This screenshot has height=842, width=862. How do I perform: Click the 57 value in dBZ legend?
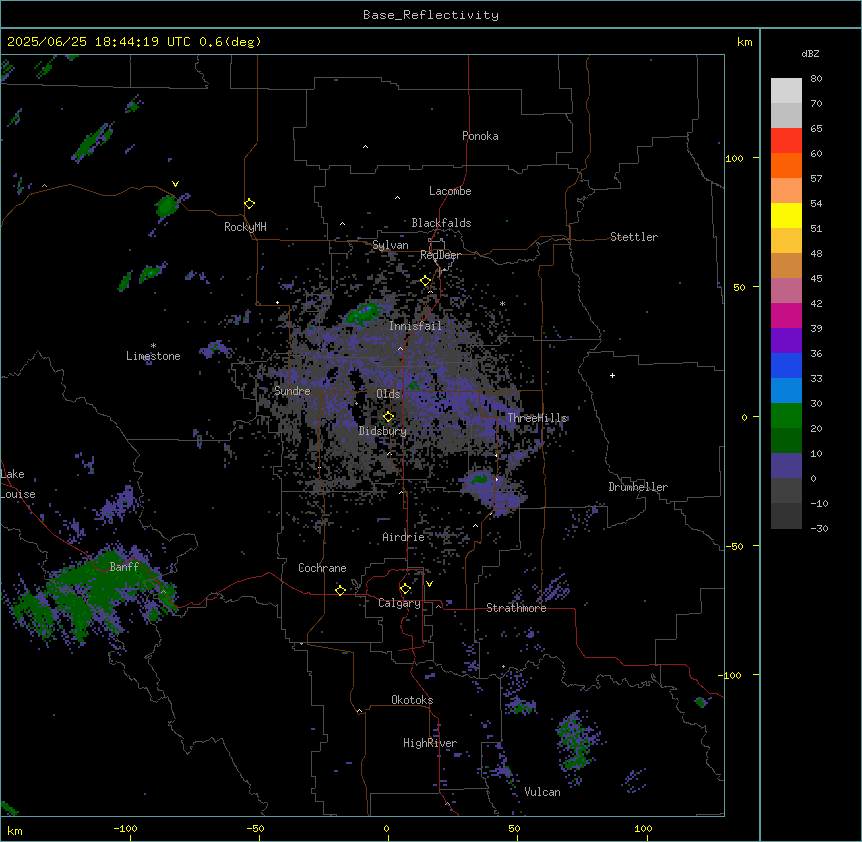(816, 179)
